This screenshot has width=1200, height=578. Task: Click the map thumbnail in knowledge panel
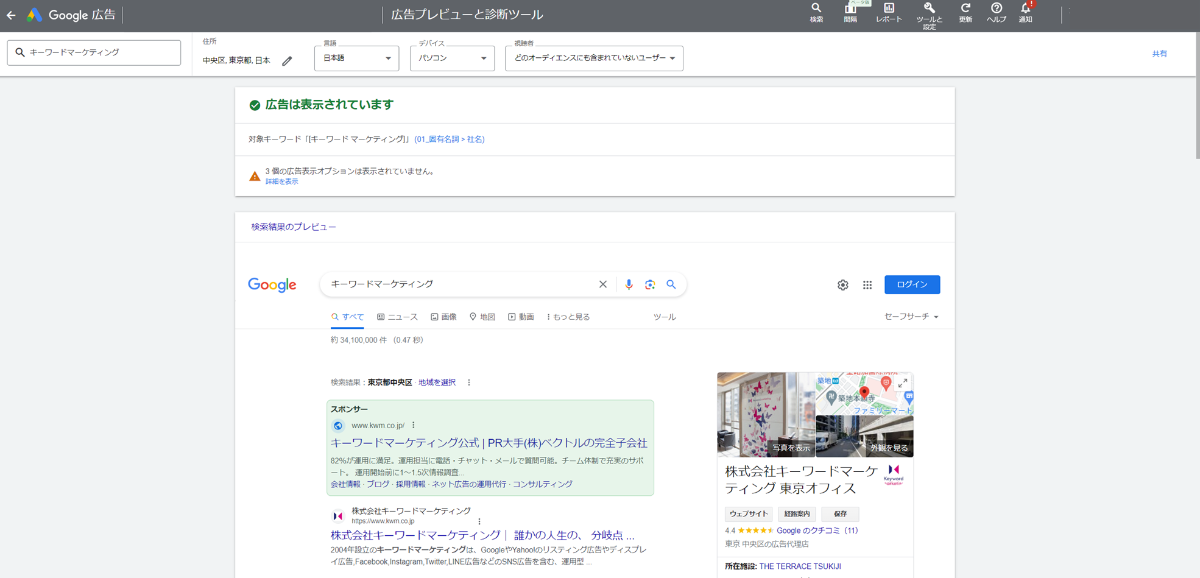tap(865, 394)
